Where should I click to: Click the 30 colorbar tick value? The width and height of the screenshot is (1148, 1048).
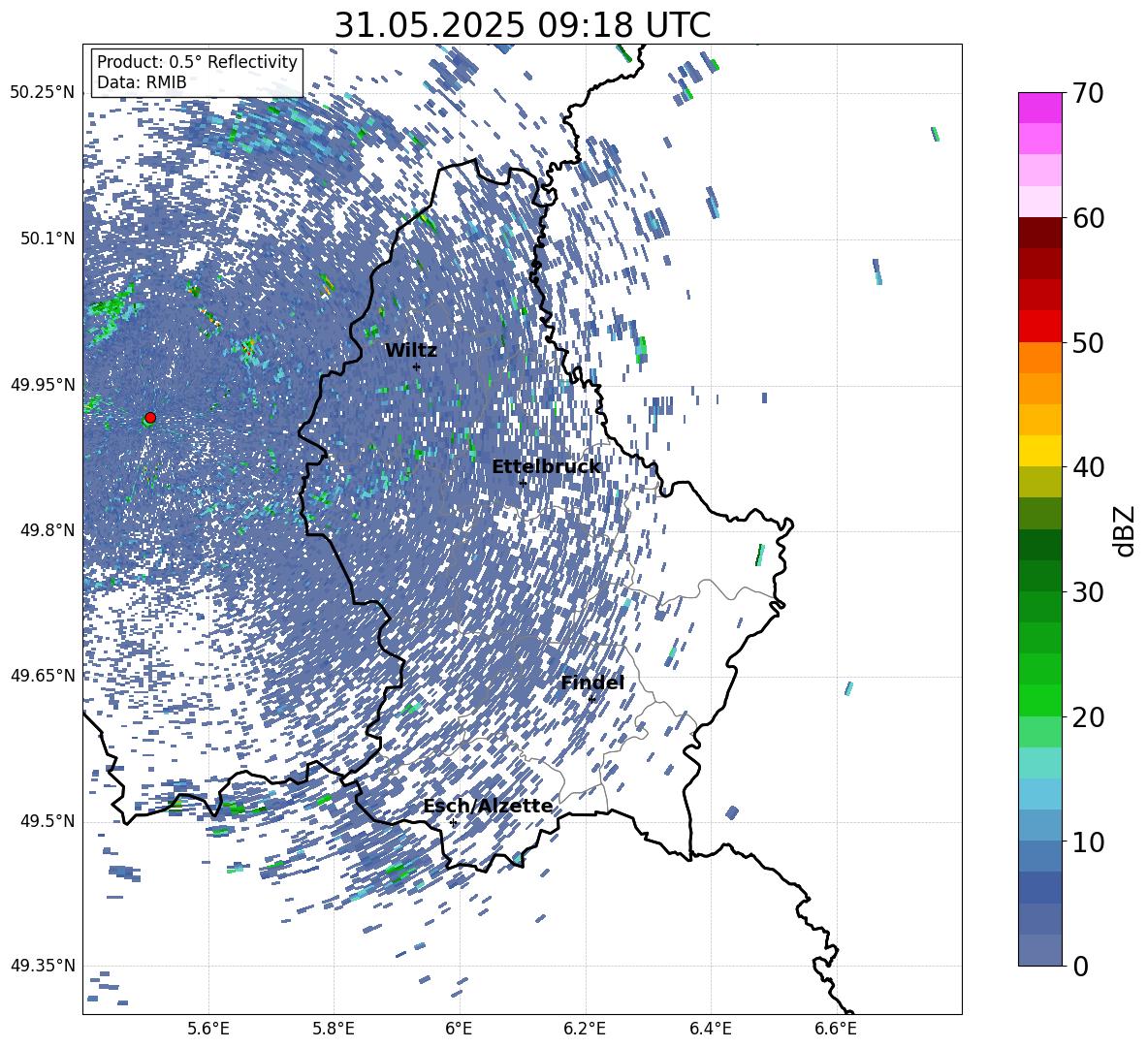coord(1088,592)
